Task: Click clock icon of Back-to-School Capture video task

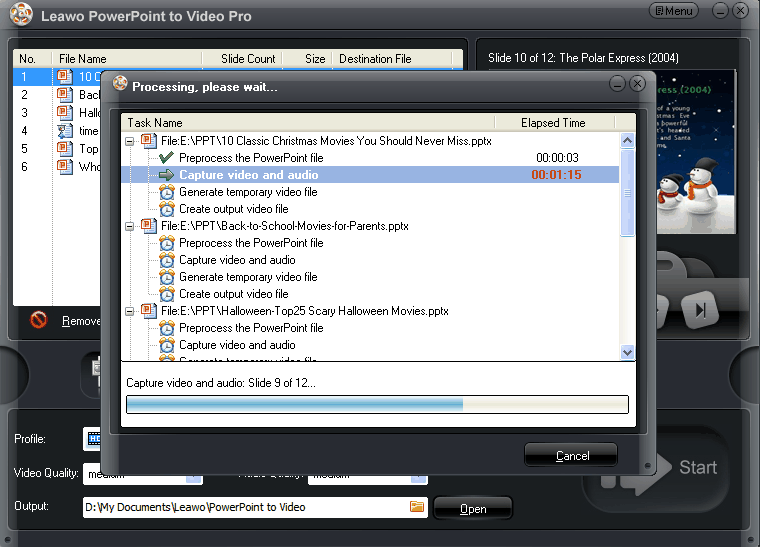Action: point(167,260)
